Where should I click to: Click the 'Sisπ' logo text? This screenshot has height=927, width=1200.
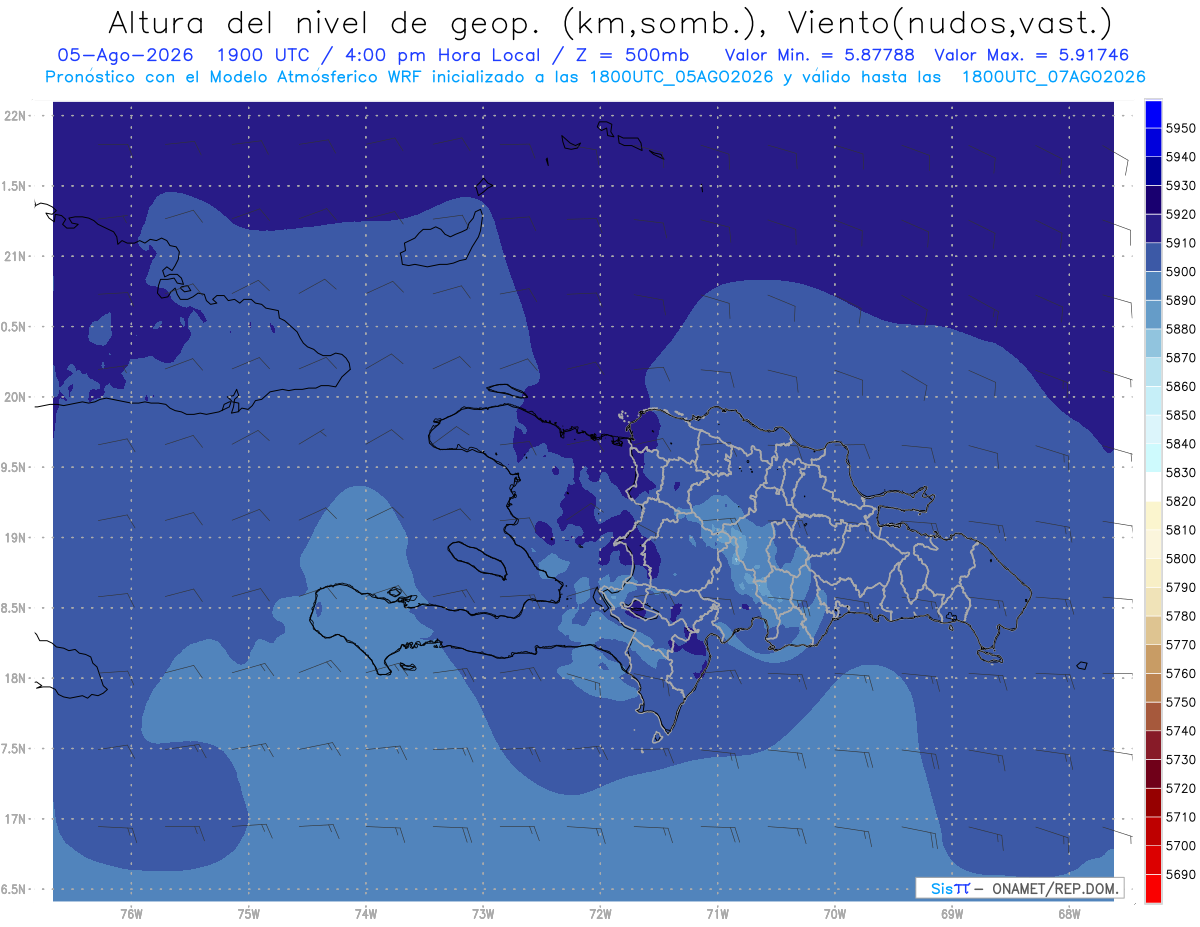pos(949,888)
